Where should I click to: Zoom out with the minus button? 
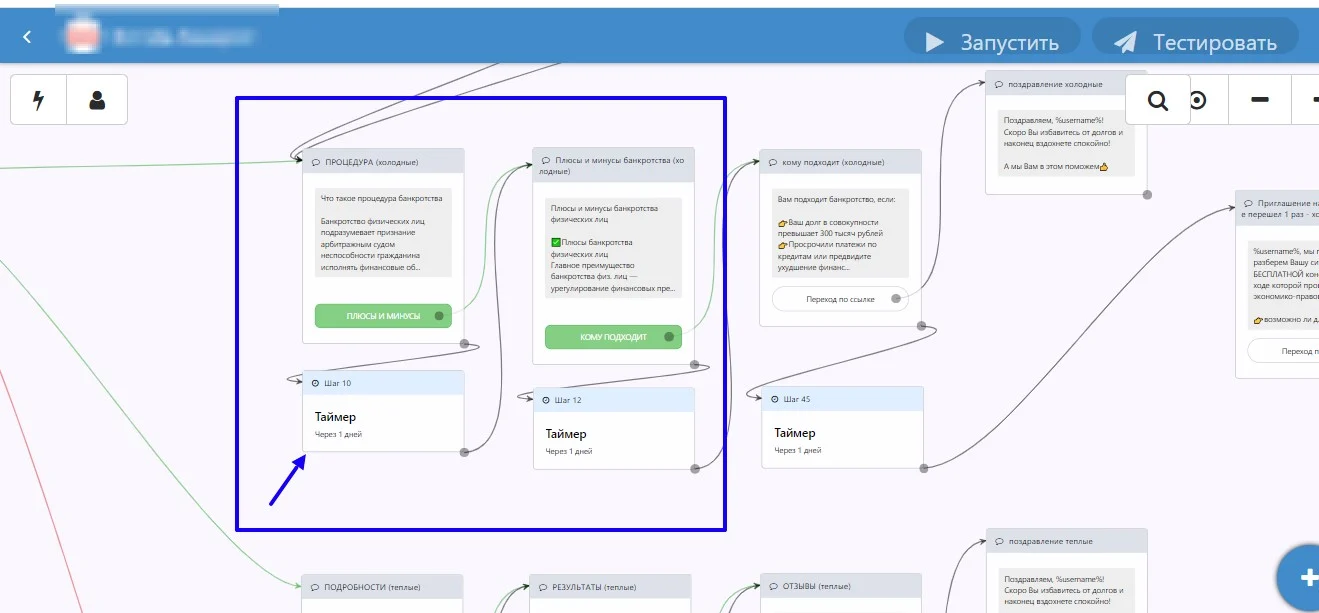click(1260, 100)
